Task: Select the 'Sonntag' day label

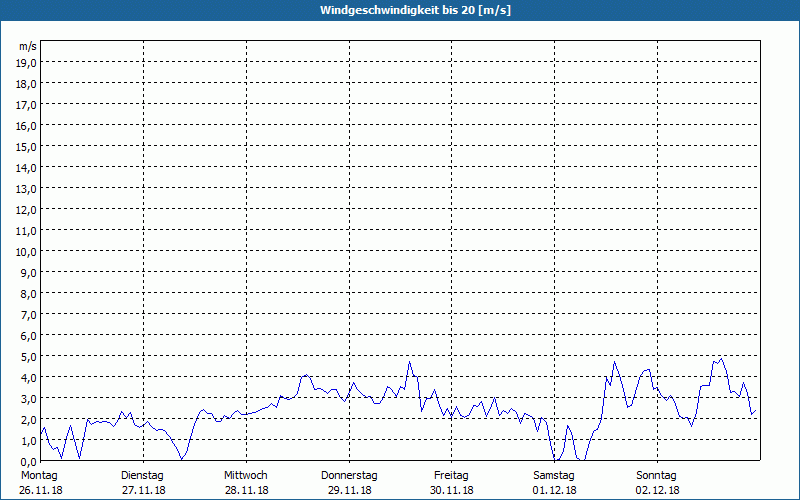Action: (x=656, y=476)
